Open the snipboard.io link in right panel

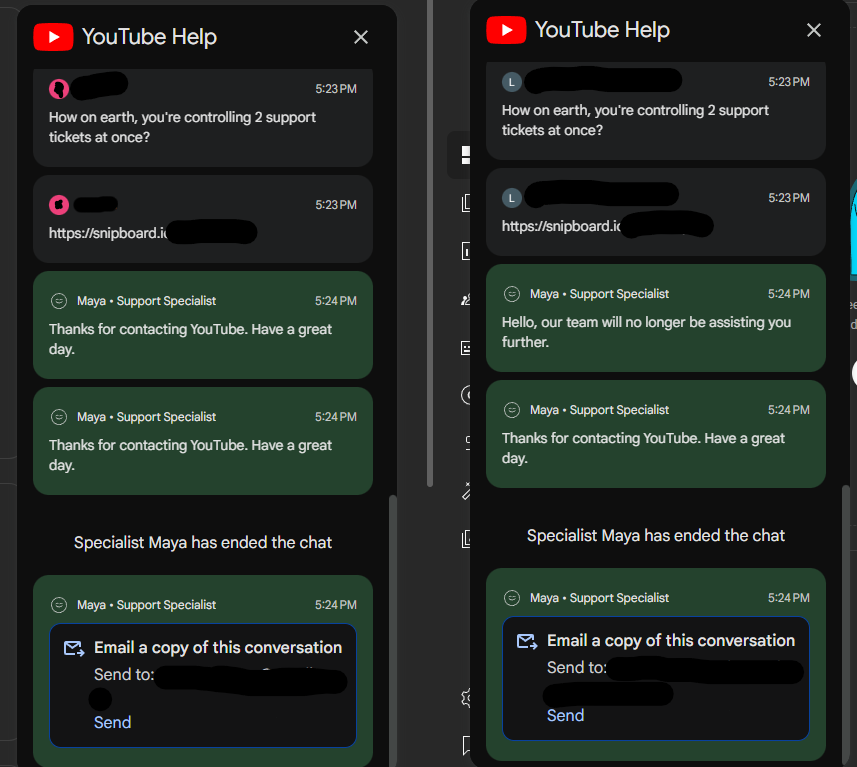[x=561, y=226]
